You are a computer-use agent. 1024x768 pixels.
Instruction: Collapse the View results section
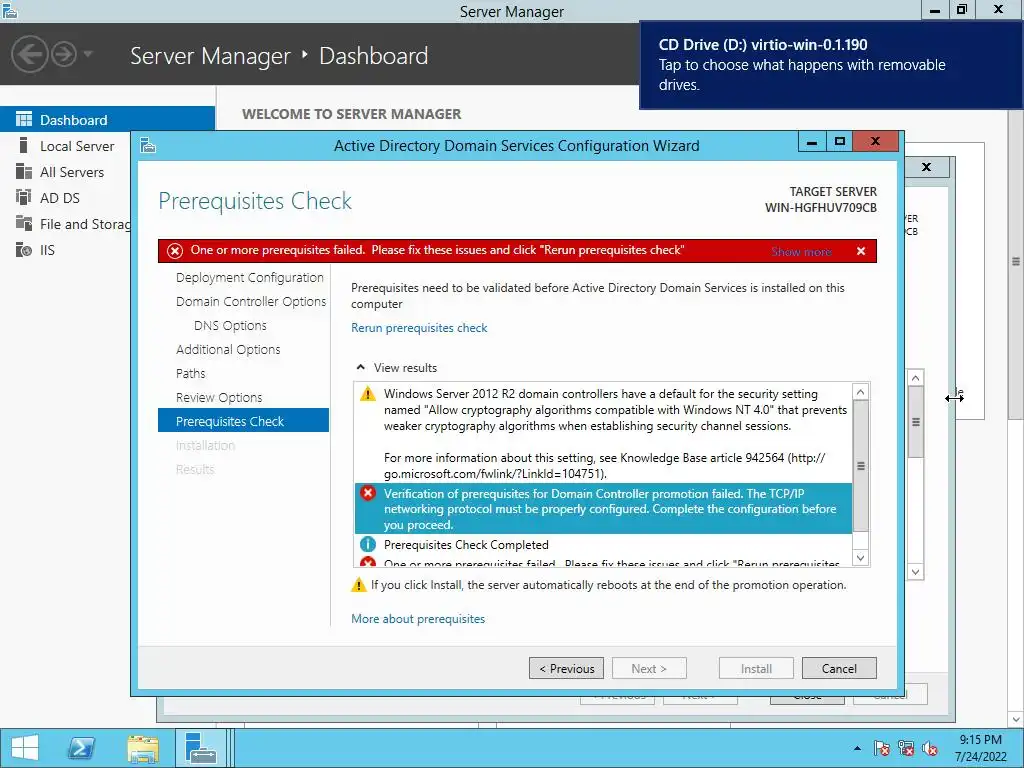(x=360, y=367)
